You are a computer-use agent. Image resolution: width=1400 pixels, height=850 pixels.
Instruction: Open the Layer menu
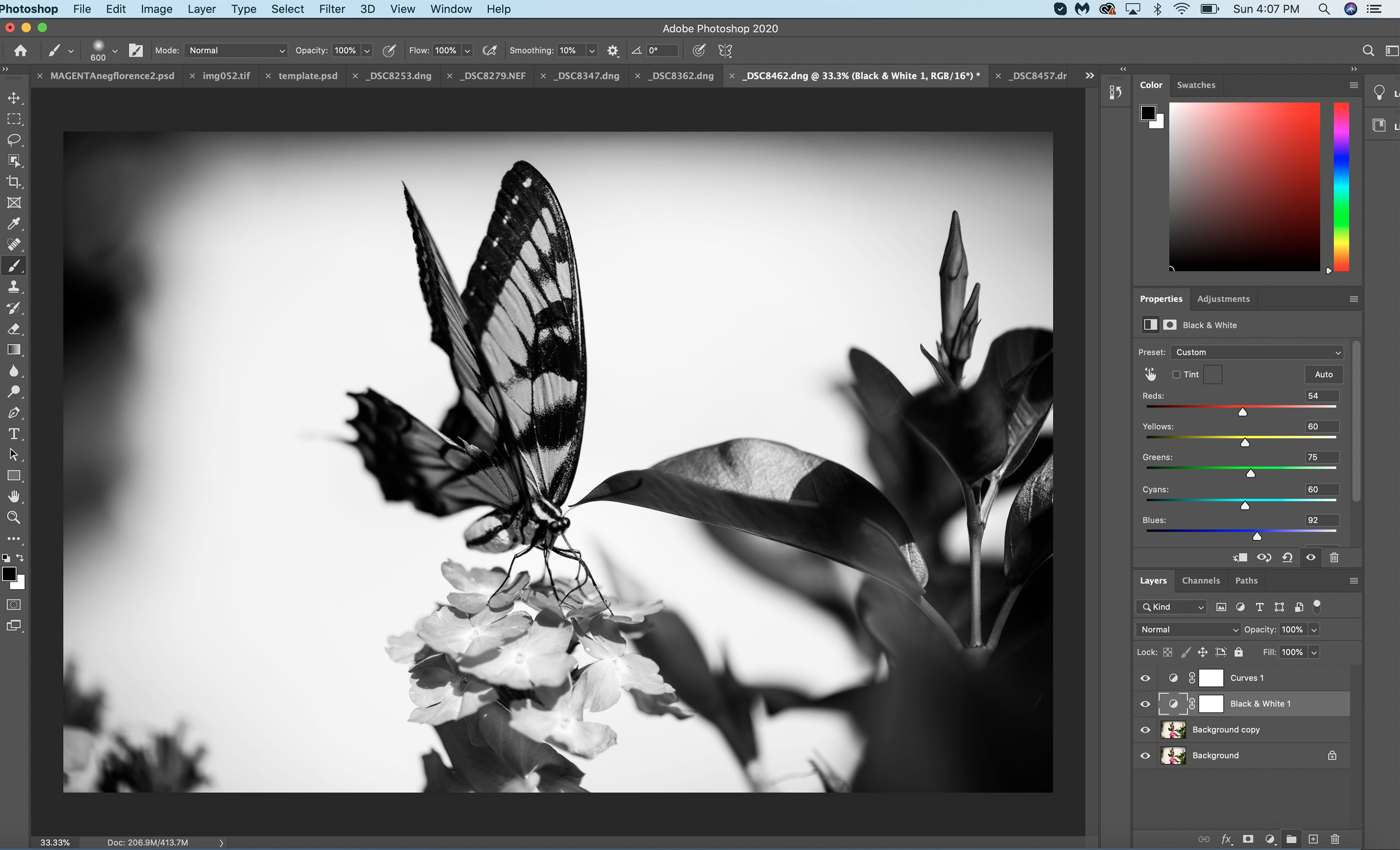click(x=202, y=9)
